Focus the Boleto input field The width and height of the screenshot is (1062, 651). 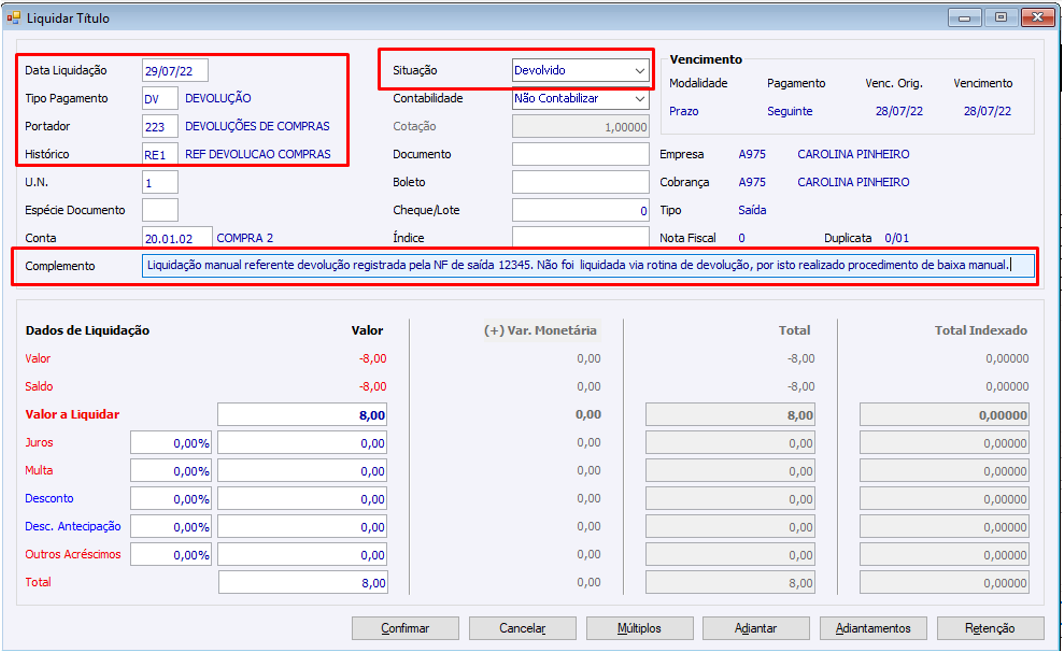point(580,182)
